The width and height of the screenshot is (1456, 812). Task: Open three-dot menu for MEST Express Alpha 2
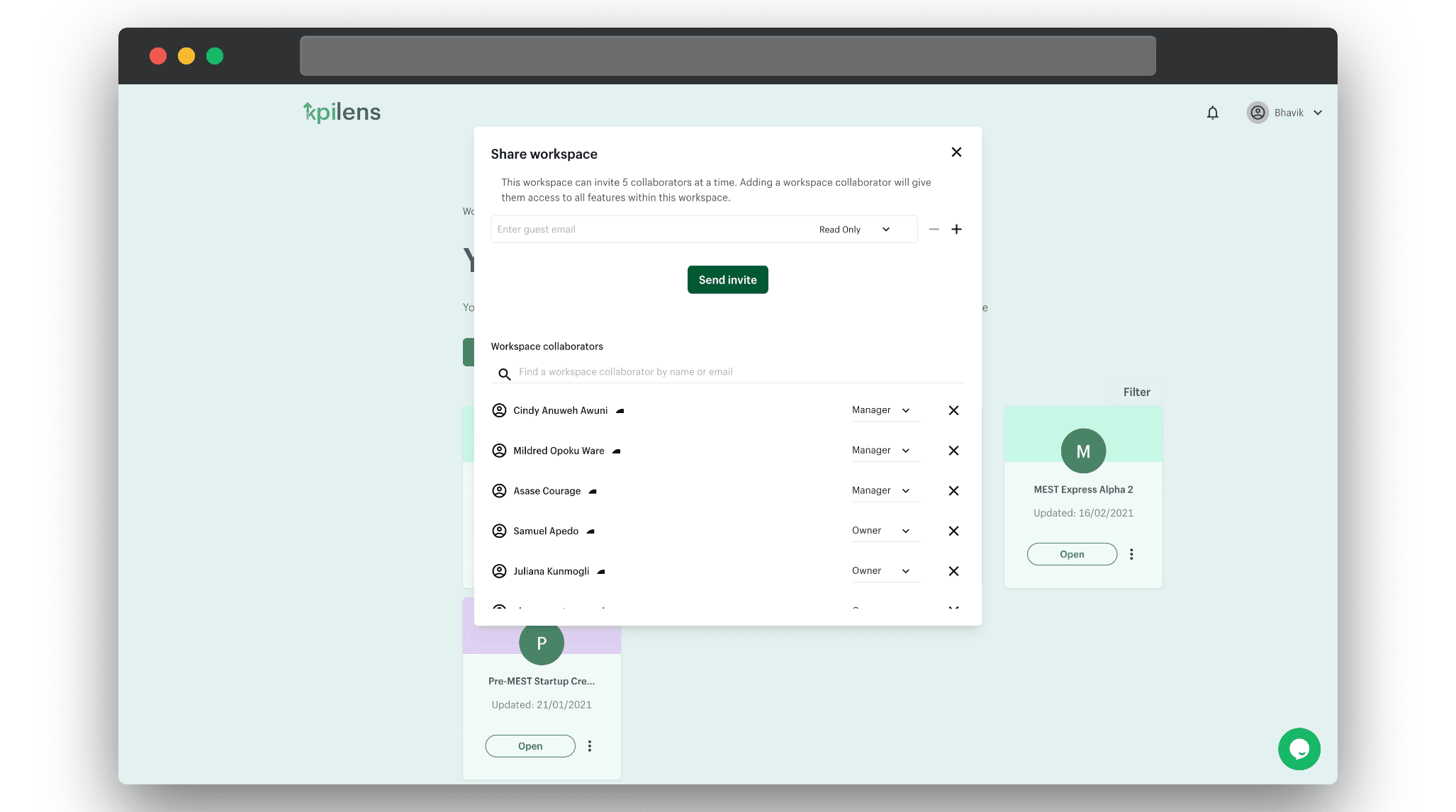pyautogui.click(x=1131, y=554)
